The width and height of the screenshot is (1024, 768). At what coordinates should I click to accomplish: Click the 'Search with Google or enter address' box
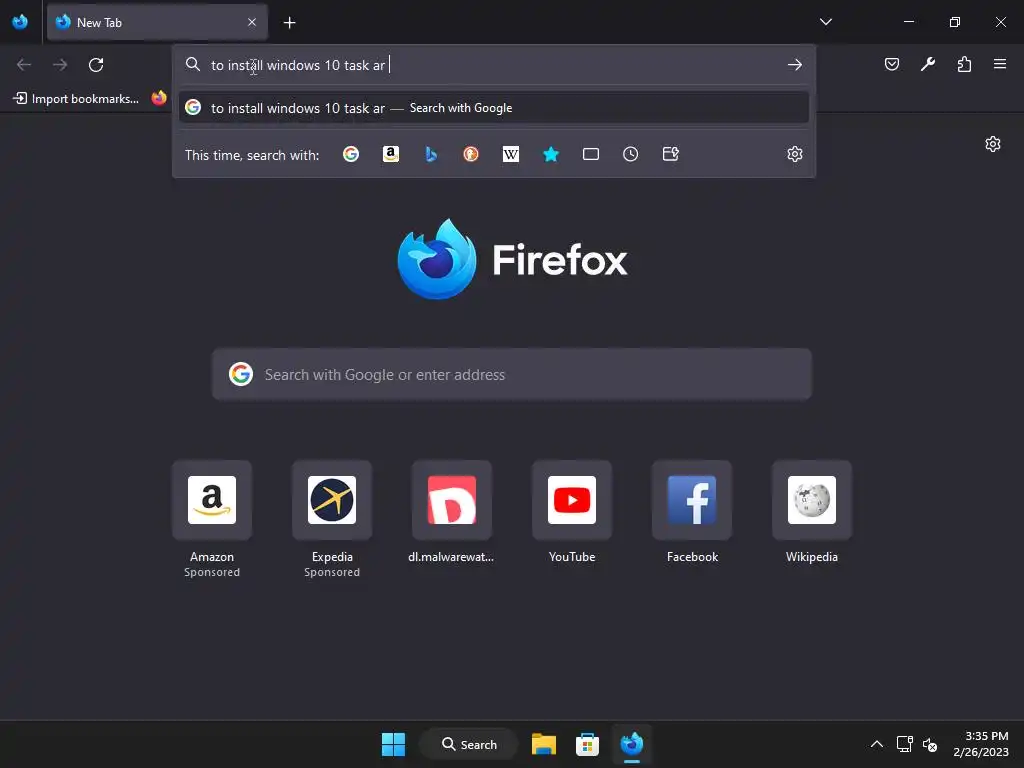[x=511, y=374]
